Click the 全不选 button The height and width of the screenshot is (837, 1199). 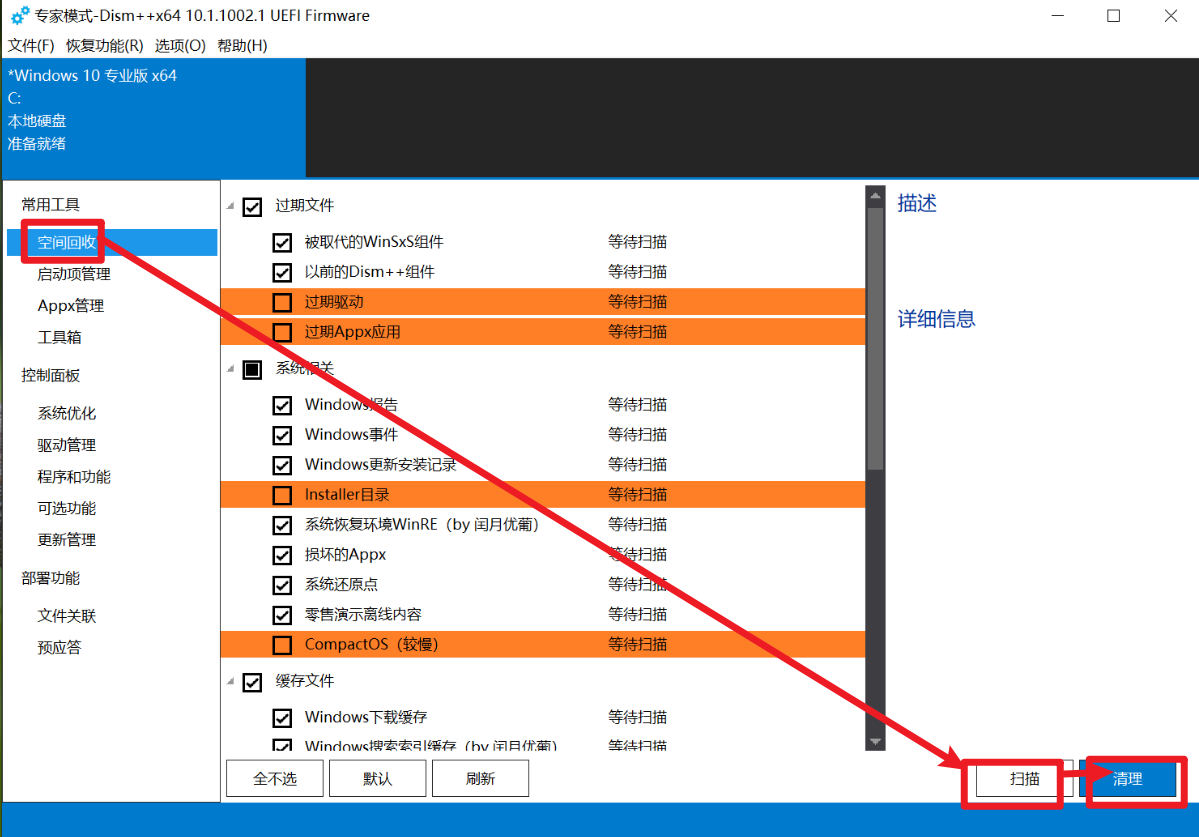[275, 779]
